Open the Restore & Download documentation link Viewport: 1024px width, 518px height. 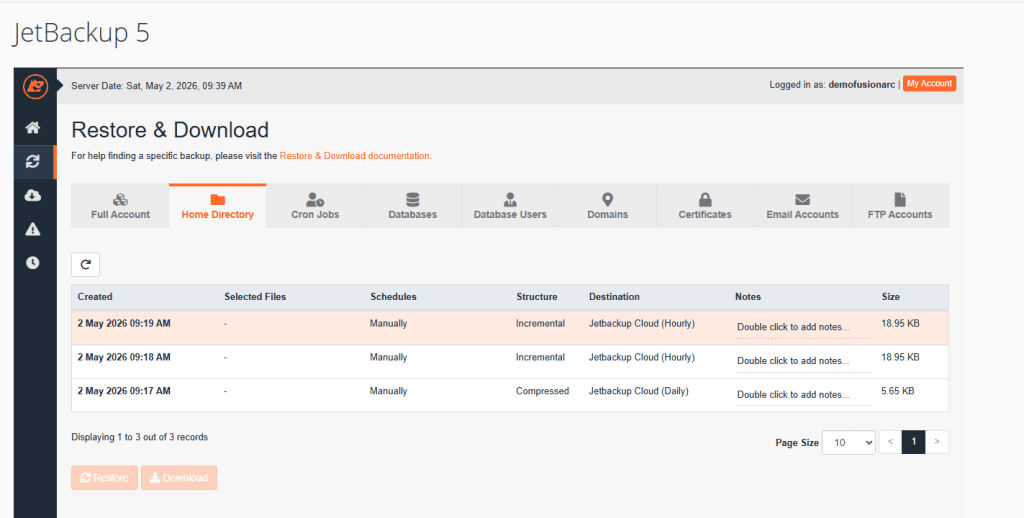click(x=355, y=156)
